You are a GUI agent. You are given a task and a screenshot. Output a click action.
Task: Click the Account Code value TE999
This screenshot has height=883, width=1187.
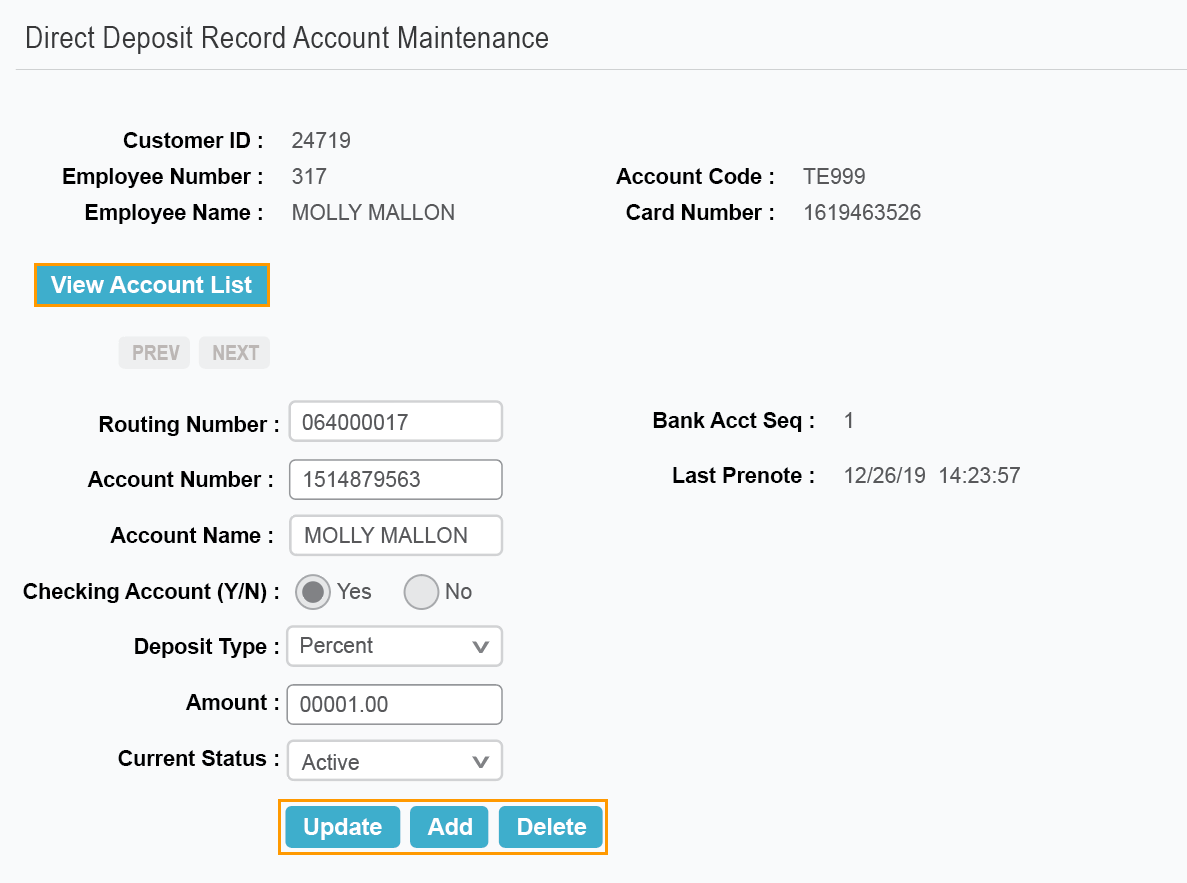pyautogui.click(x=834, y=177)
